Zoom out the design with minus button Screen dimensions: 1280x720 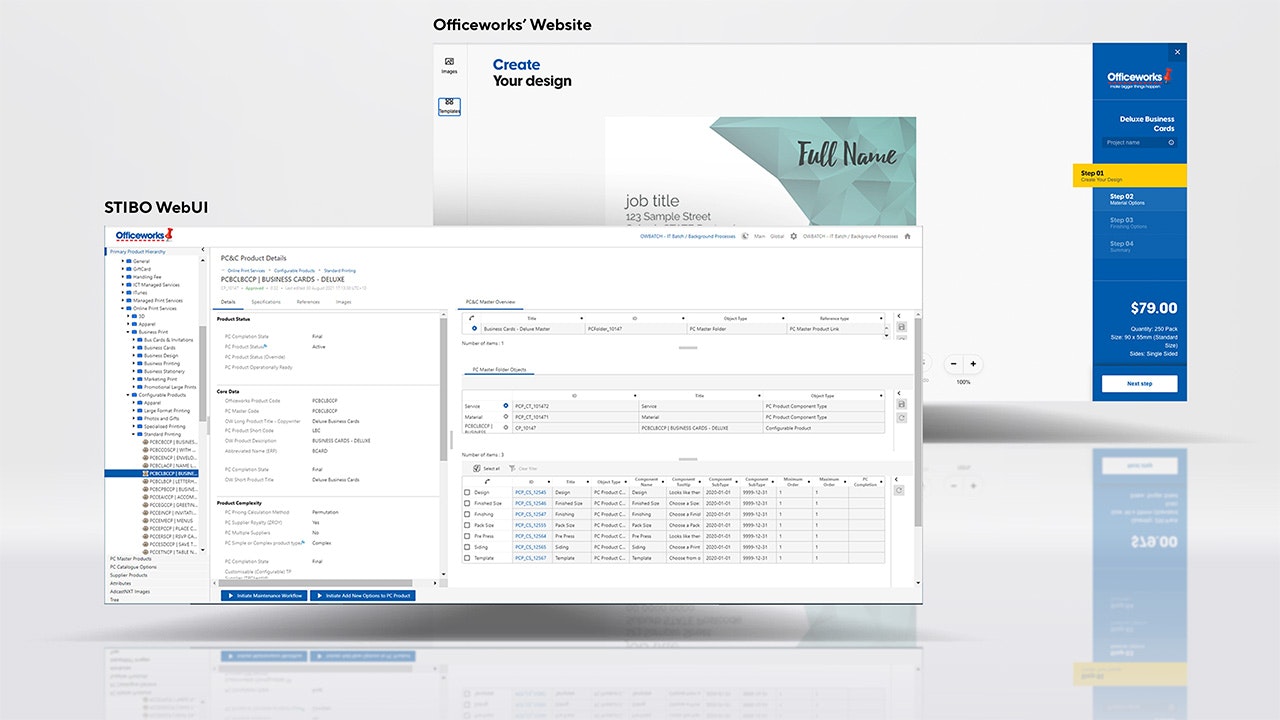click(x=953, y=364)
